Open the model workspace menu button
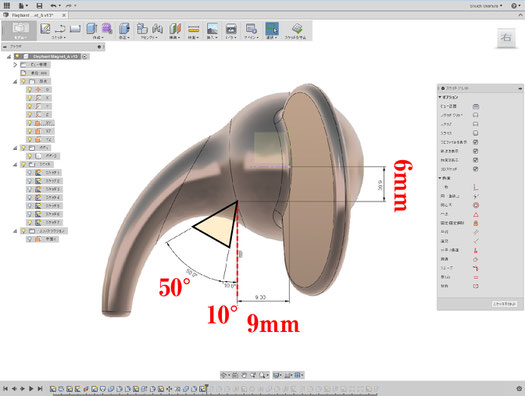The height and width of the screenshot is (396, 525). 20,31
